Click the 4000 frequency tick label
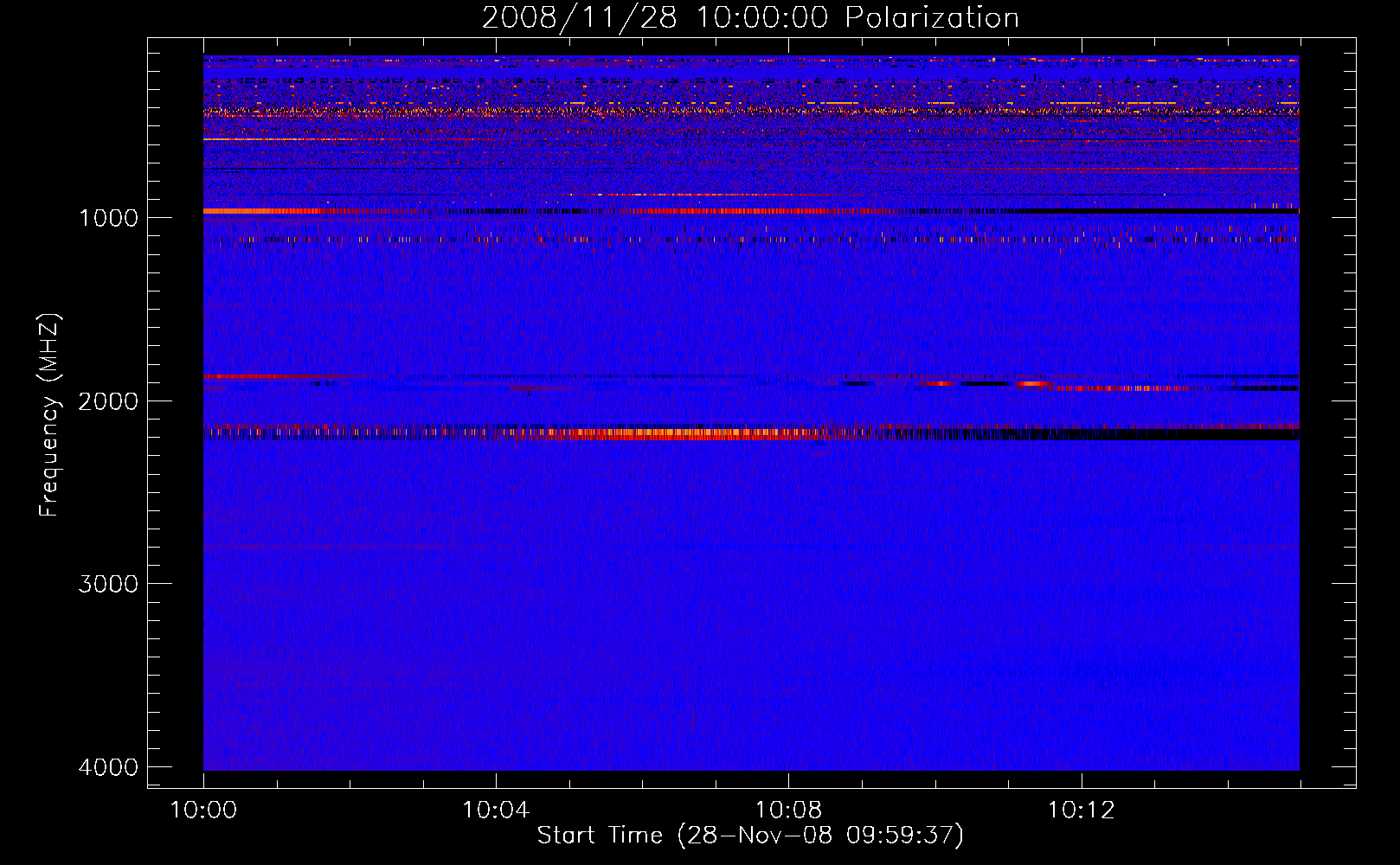 108,767
